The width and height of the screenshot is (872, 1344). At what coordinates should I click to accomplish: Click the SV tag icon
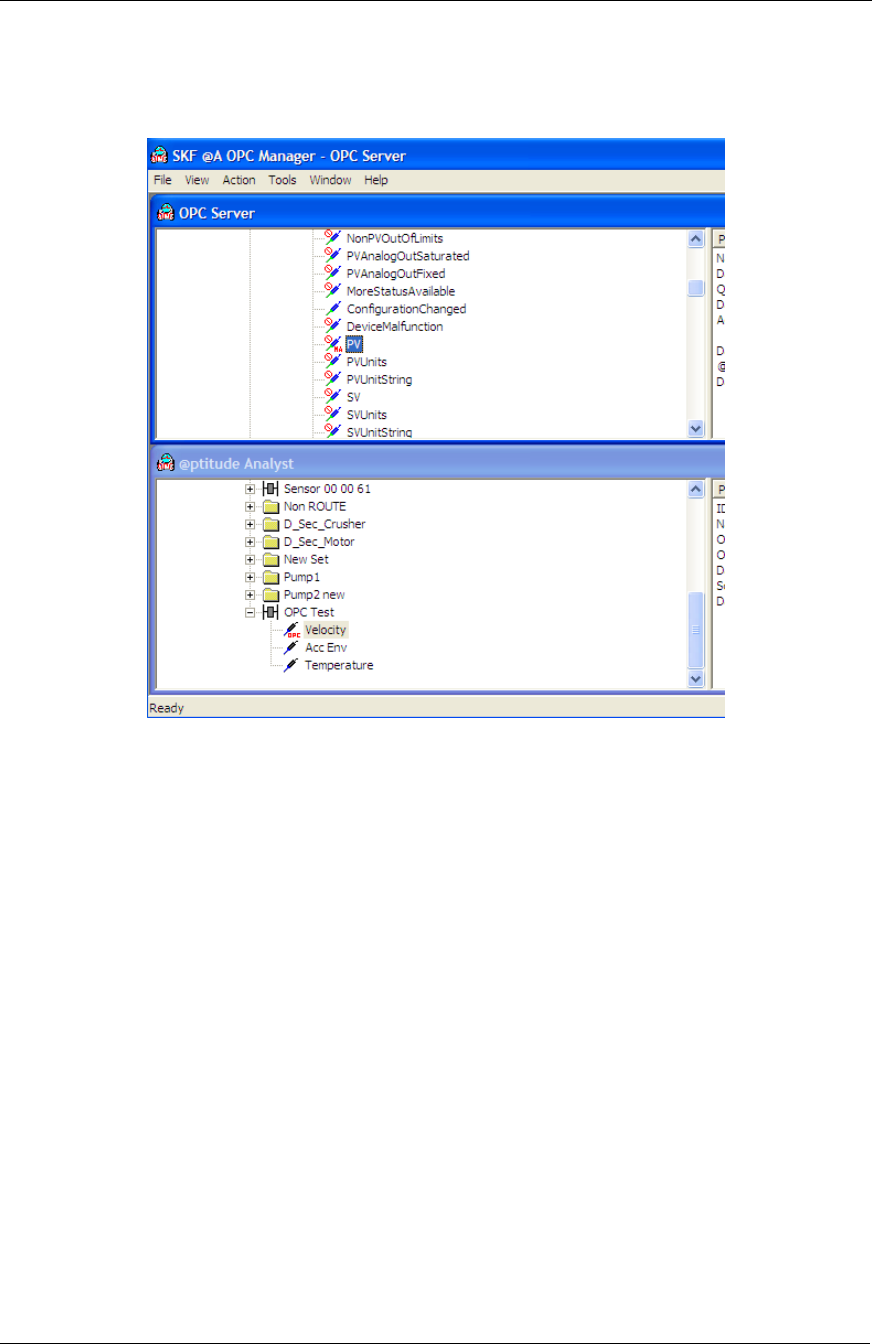tap(333, 397)
